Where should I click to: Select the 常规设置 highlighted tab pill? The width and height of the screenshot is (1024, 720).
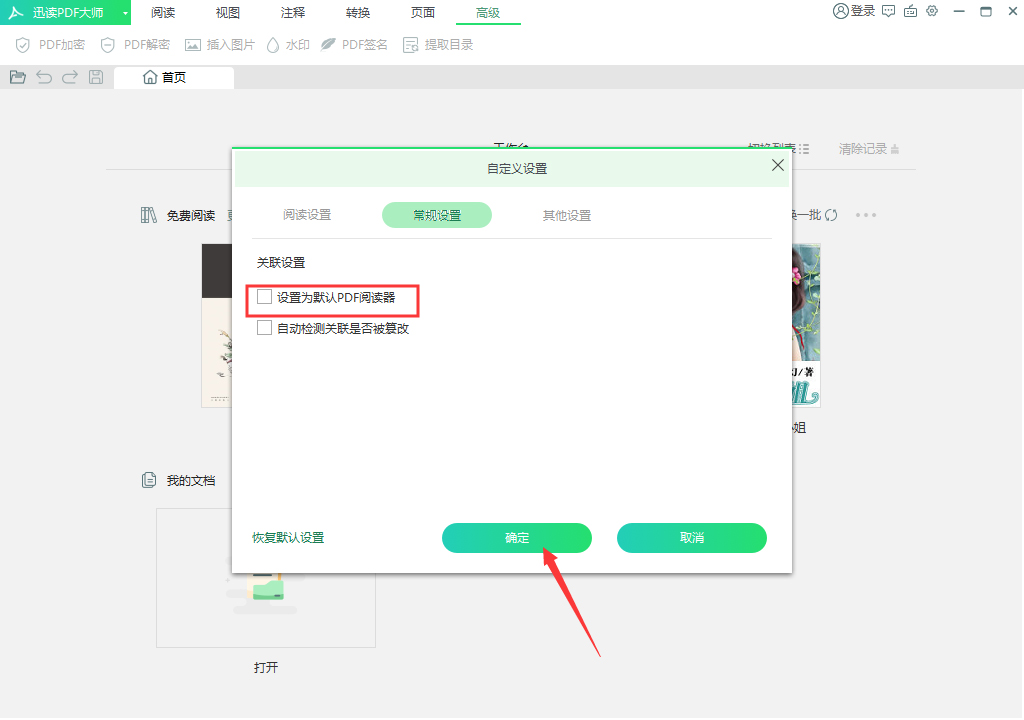click(x=437, y=214)
